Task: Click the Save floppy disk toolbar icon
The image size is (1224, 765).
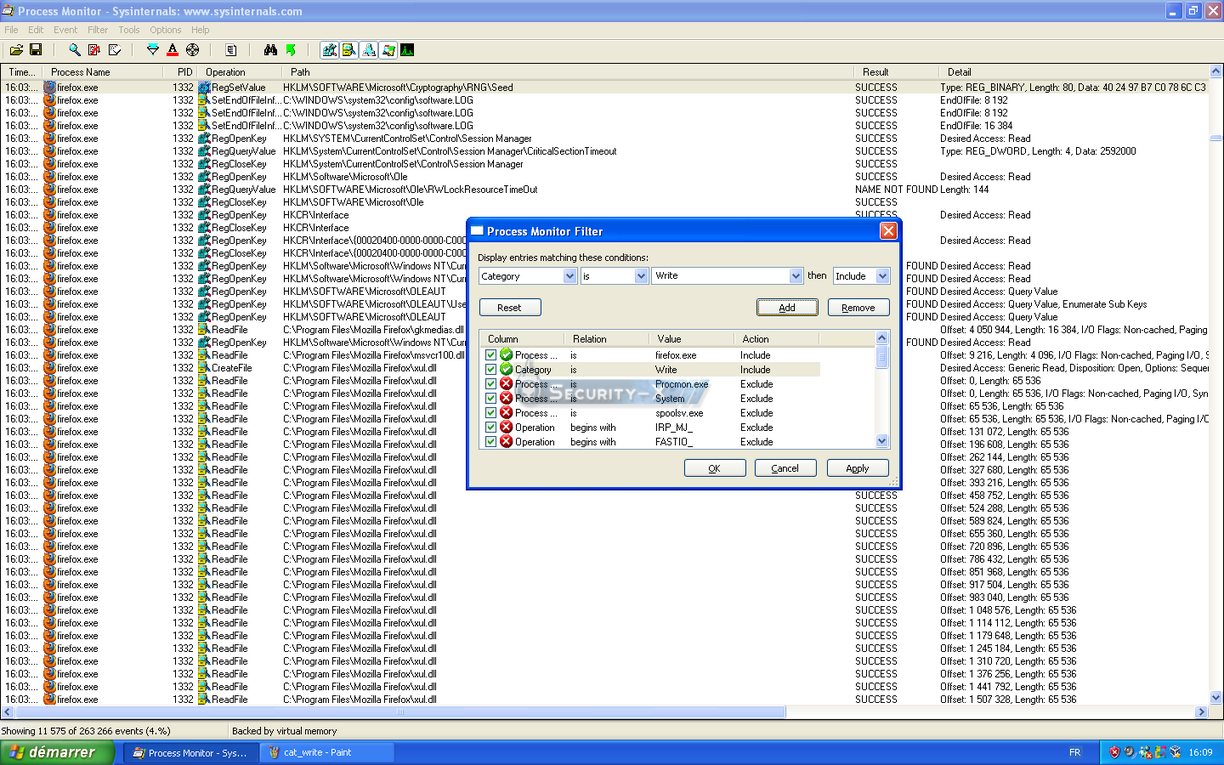Action: click(36, 50)
